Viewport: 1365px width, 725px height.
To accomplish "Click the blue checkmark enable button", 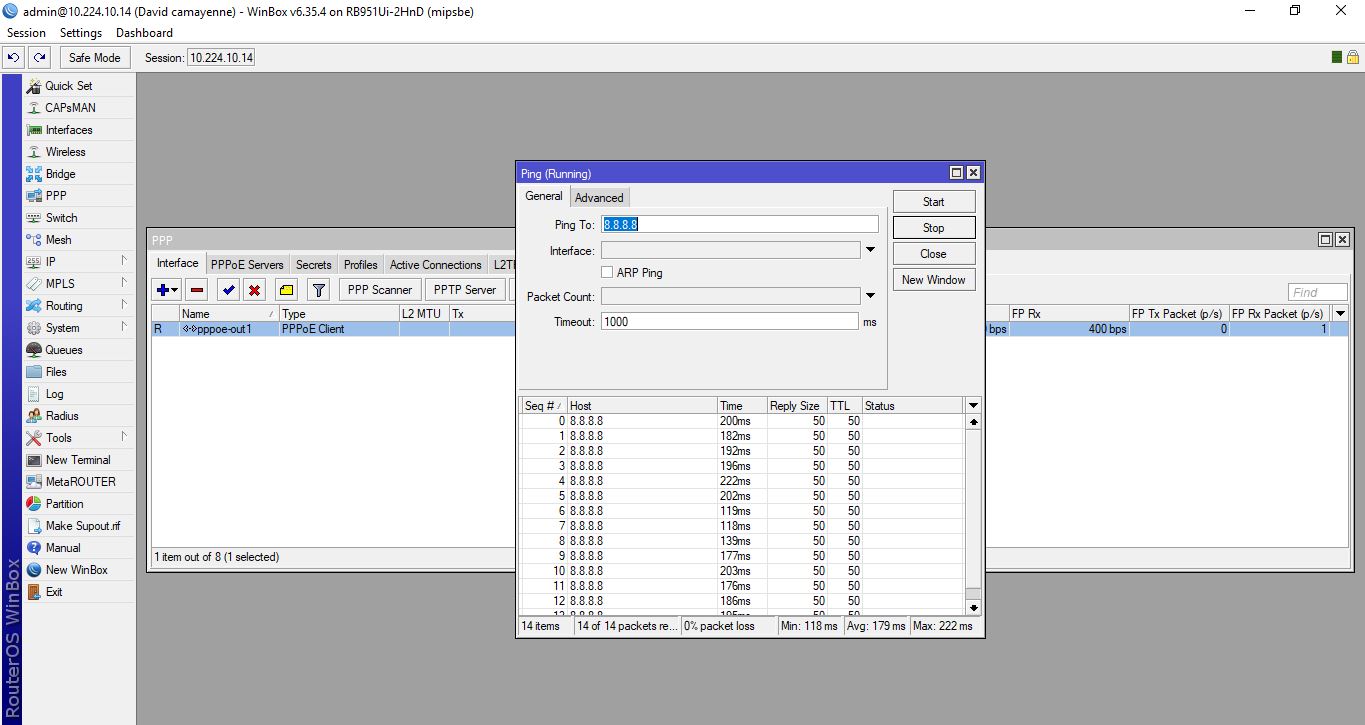I will coord(228,290).
